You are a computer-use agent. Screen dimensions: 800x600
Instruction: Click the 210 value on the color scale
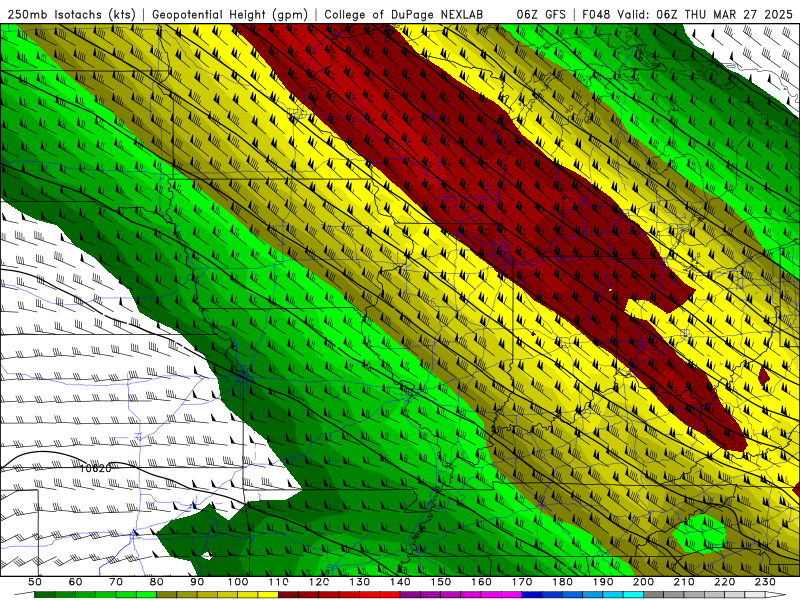click(x=684, y=582)
